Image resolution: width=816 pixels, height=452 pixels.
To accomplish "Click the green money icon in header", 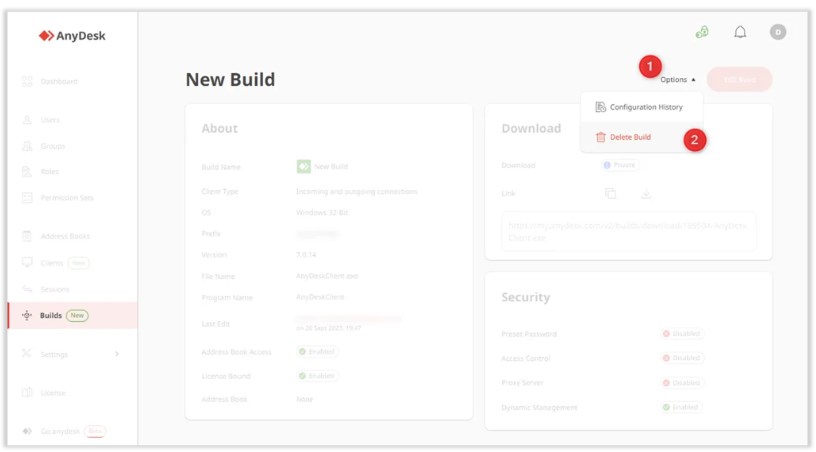I will coord(702,32).
